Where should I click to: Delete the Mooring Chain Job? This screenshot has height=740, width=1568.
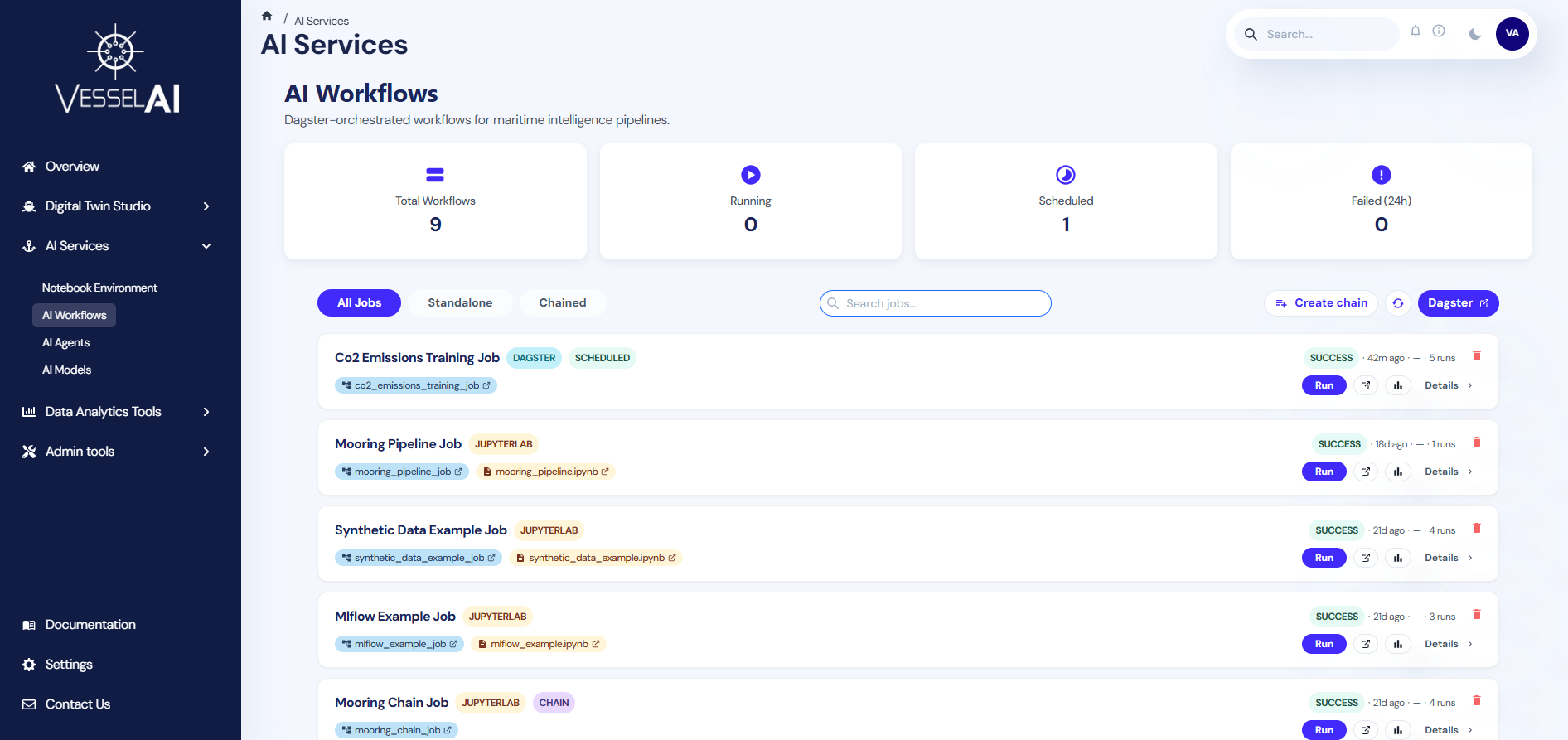[1476, 701]
